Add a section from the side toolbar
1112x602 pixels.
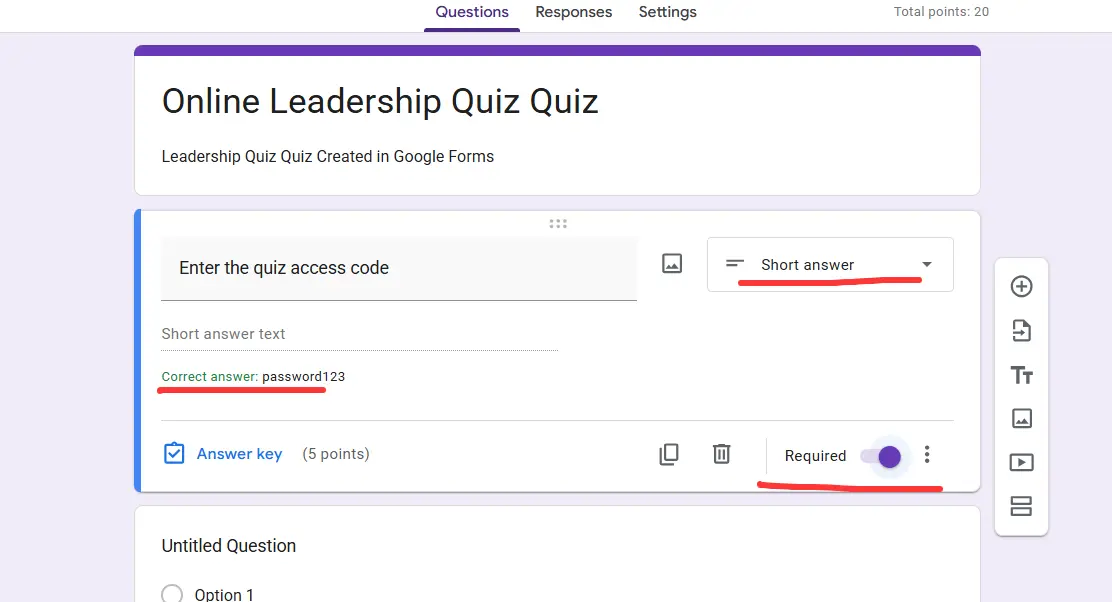pos(1021,506)
